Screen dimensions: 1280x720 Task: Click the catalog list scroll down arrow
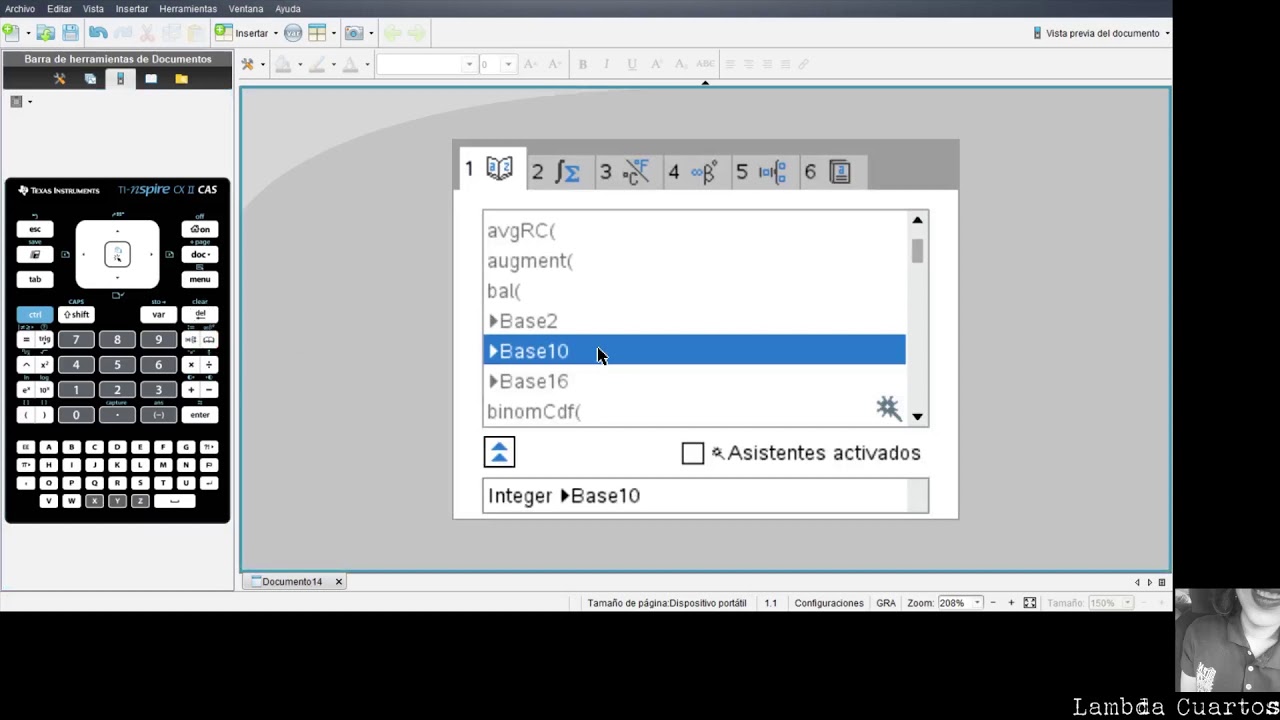tap(917, 416)
